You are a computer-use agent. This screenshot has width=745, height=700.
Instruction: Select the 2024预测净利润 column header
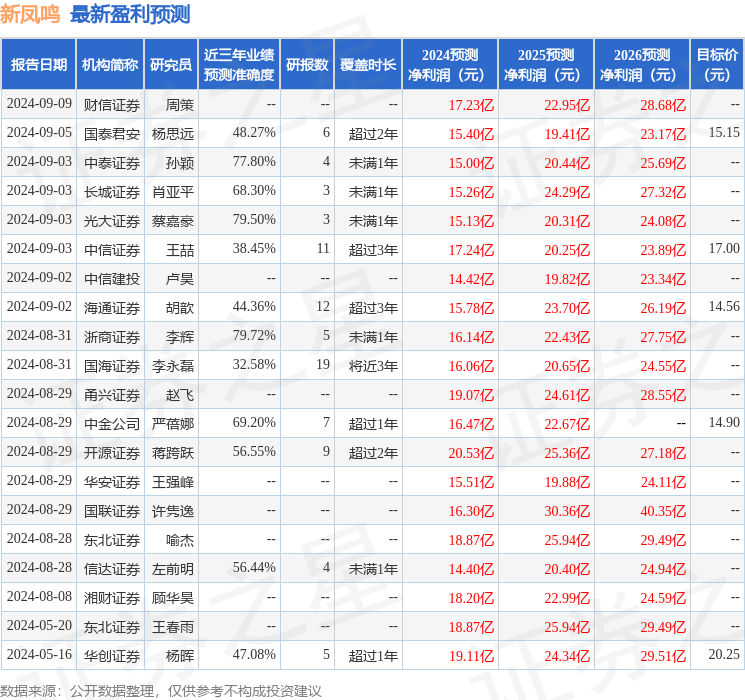click(x=450, y=65)
